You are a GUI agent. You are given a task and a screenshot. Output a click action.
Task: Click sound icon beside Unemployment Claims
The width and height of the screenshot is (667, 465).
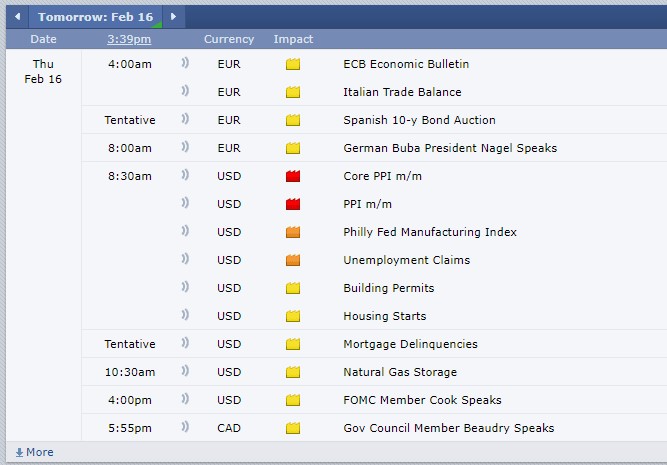point(185,260)
